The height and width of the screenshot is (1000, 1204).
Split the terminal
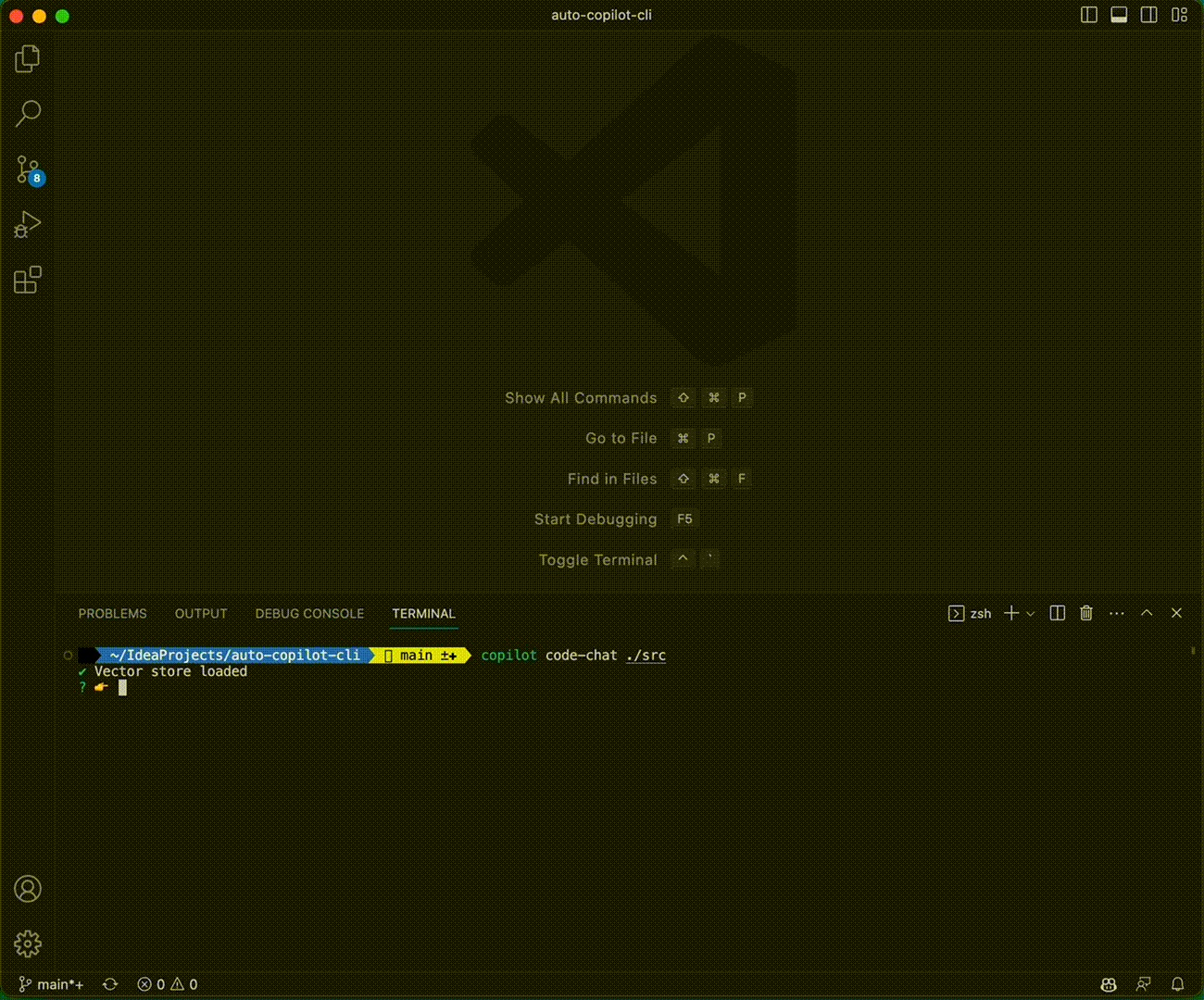pos(1057,613)
